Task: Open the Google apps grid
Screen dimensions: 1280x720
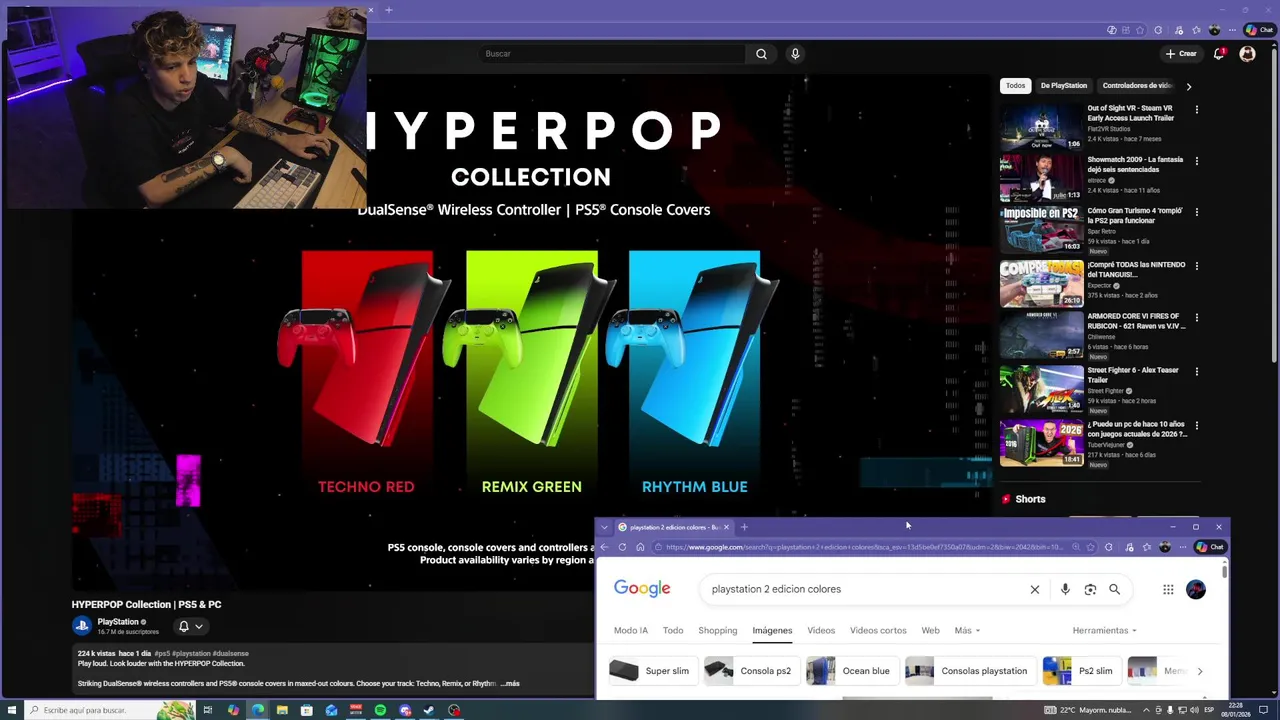Action: [x=1168, y=590]
